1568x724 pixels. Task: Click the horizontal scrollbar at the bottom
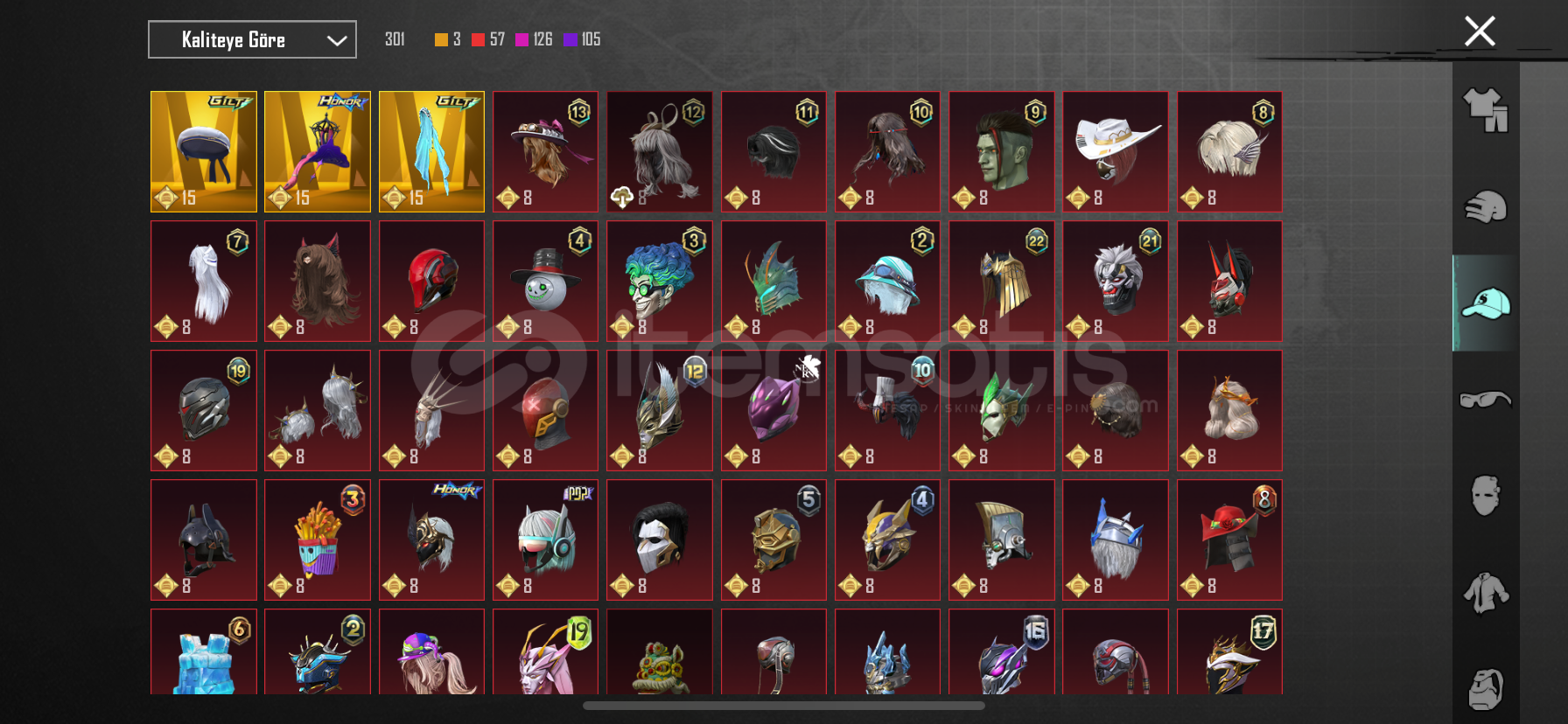click(x=784, y=706)
